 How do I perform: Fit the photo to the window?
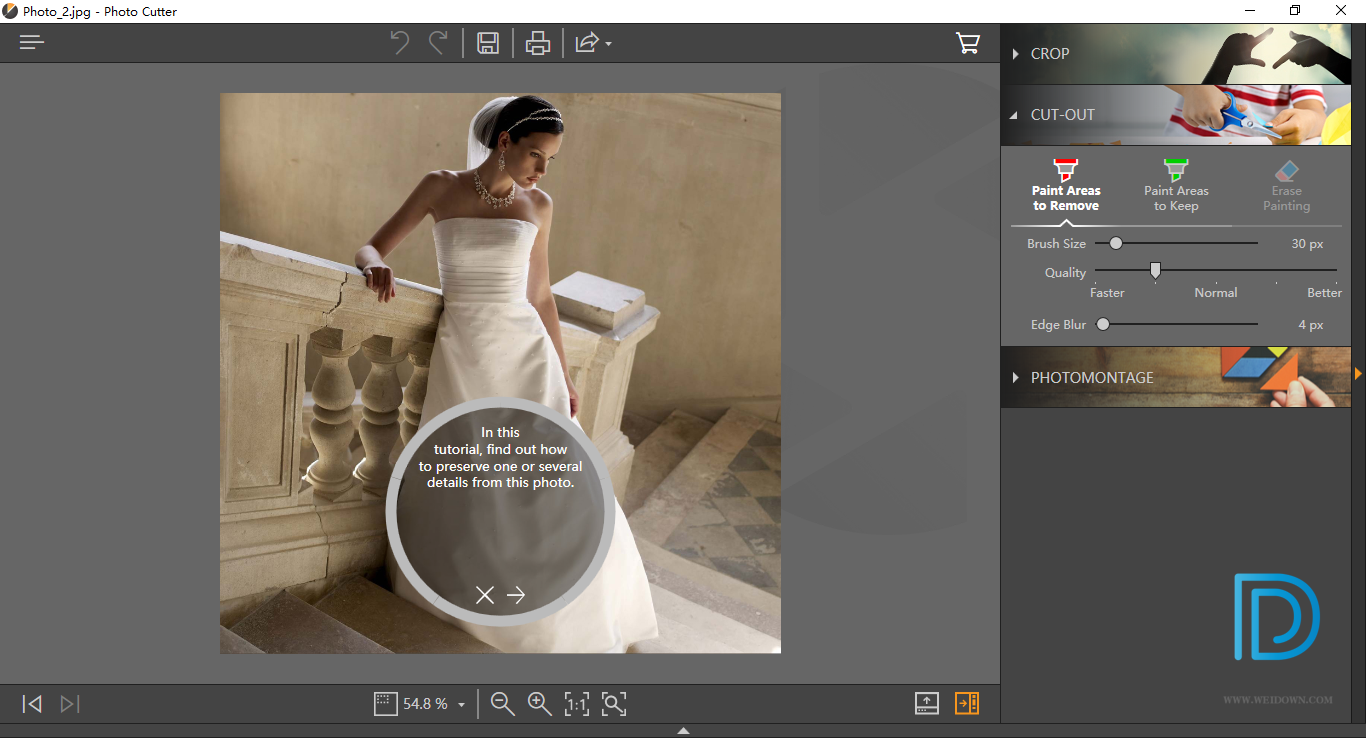[614, 704]
